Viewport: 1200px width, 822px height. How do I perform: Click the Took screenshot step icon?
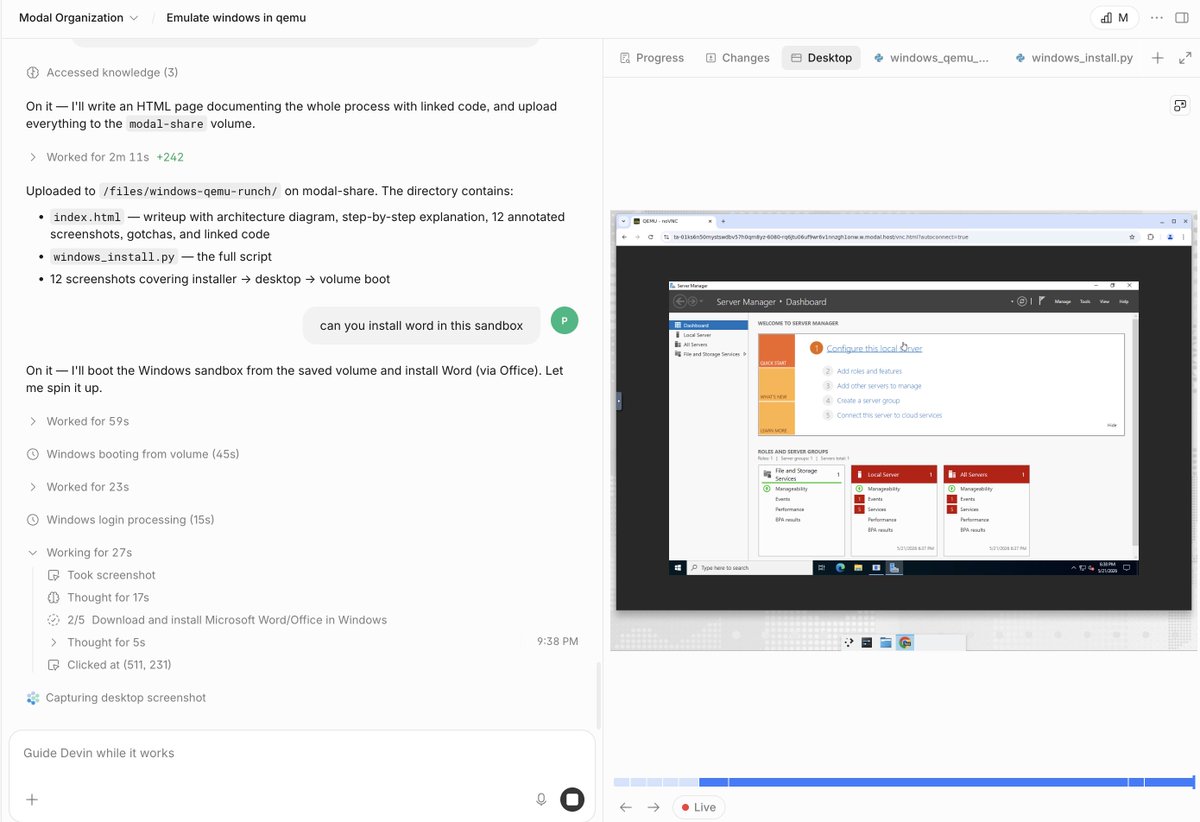tap(54, 575)
